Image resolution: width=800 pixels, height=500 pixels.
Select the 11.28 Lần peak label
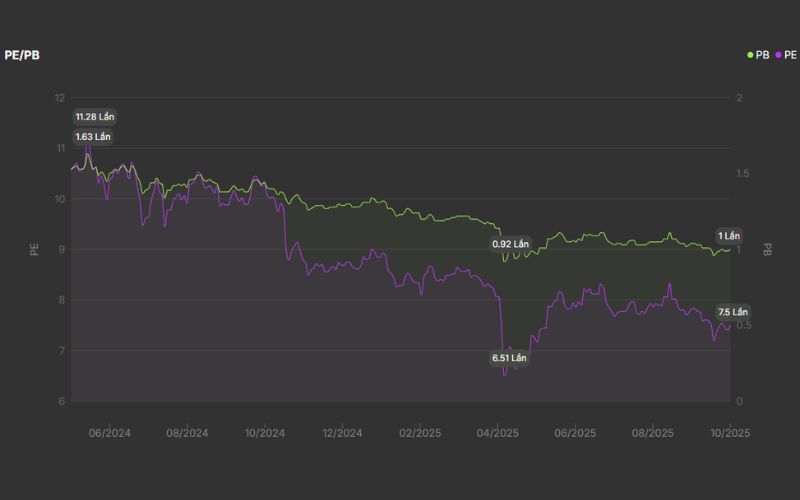click(95, 117)
